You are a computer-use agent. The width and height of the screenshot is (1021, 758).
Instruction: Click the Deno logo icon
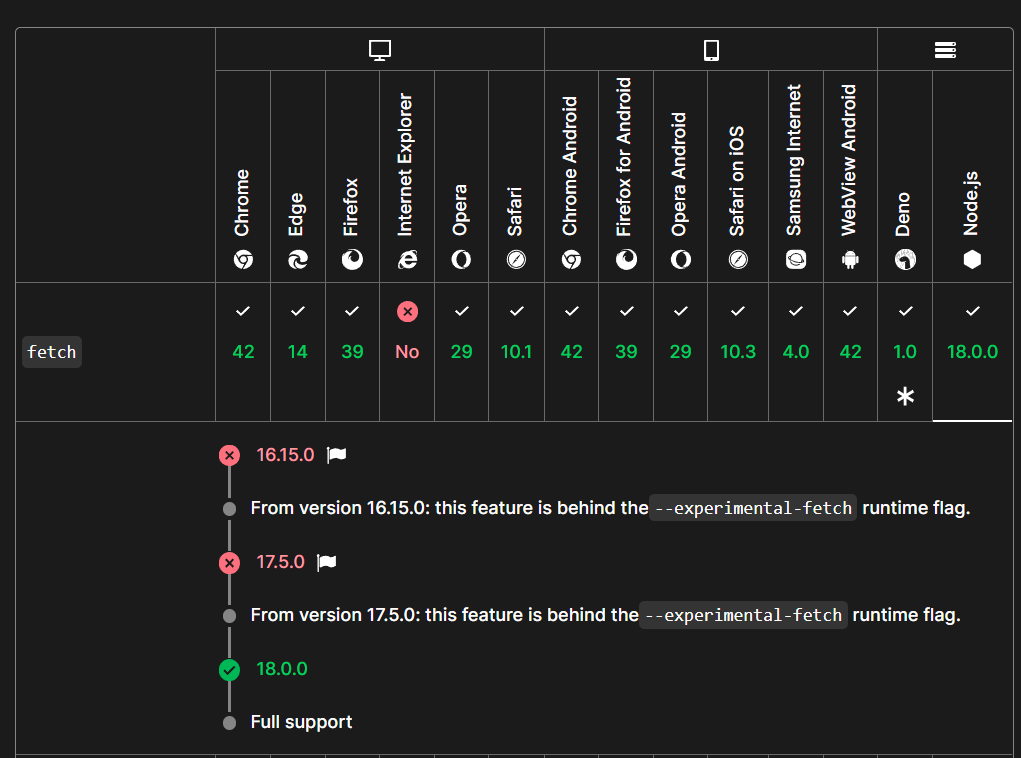pyautogui.click(x=905, y=260)
